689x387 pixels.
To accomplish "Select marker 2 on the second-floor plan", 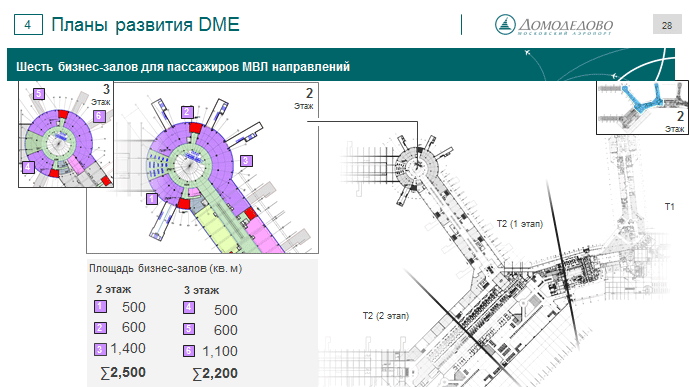I will (x=187, y=112).
